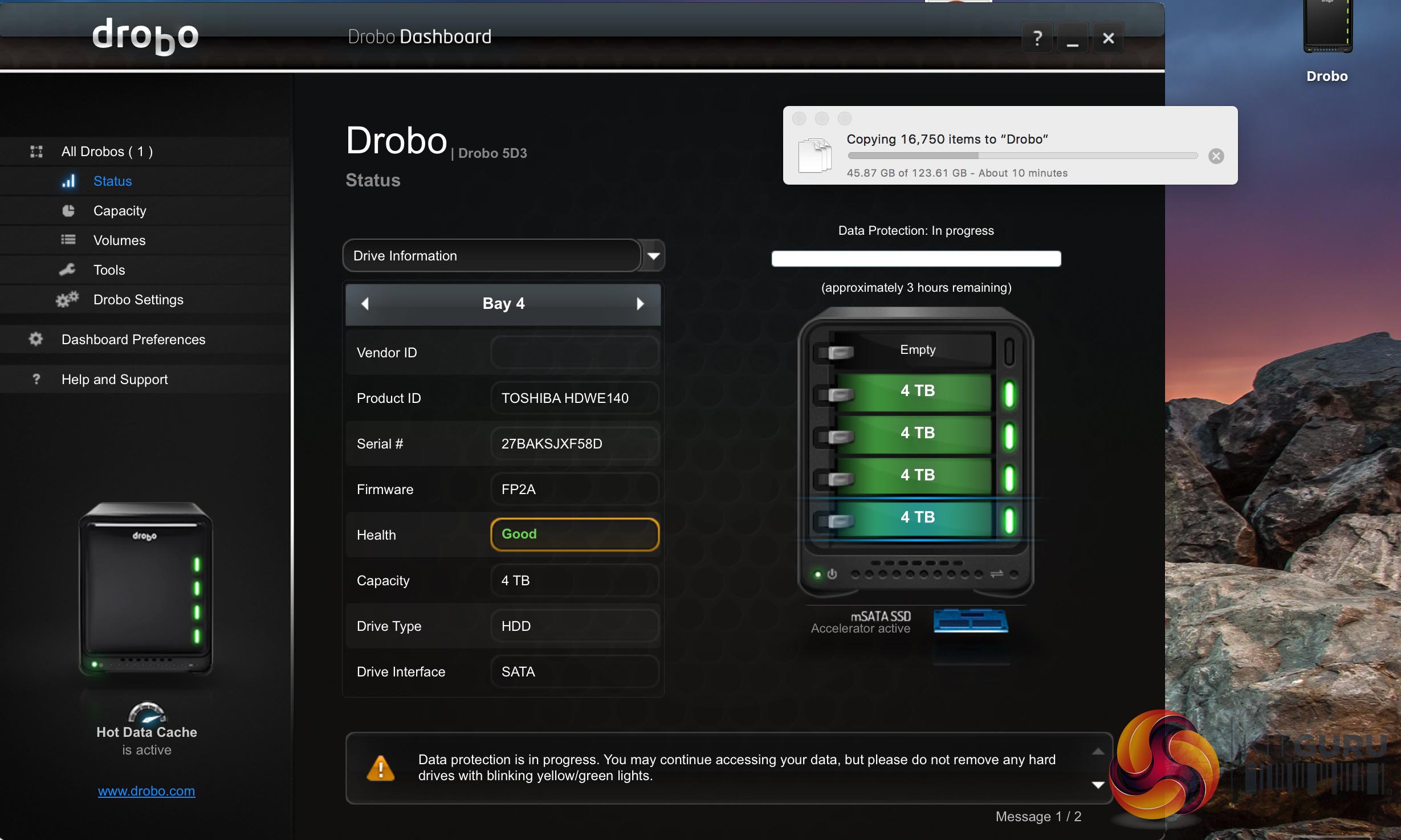Click the Tools wrench icon
The image size is (1401, 840).
(x=68, y=270)
